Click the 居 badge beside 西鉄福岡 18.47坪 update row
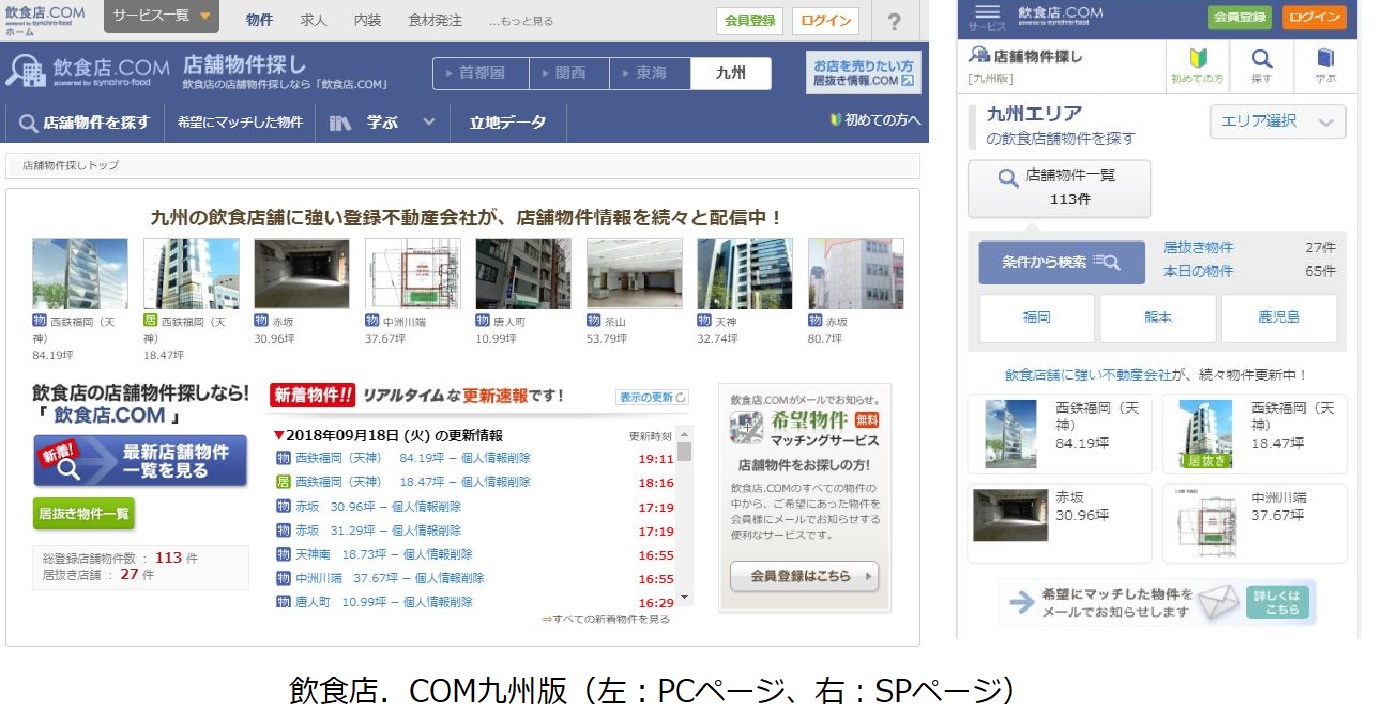 [283, 482]
